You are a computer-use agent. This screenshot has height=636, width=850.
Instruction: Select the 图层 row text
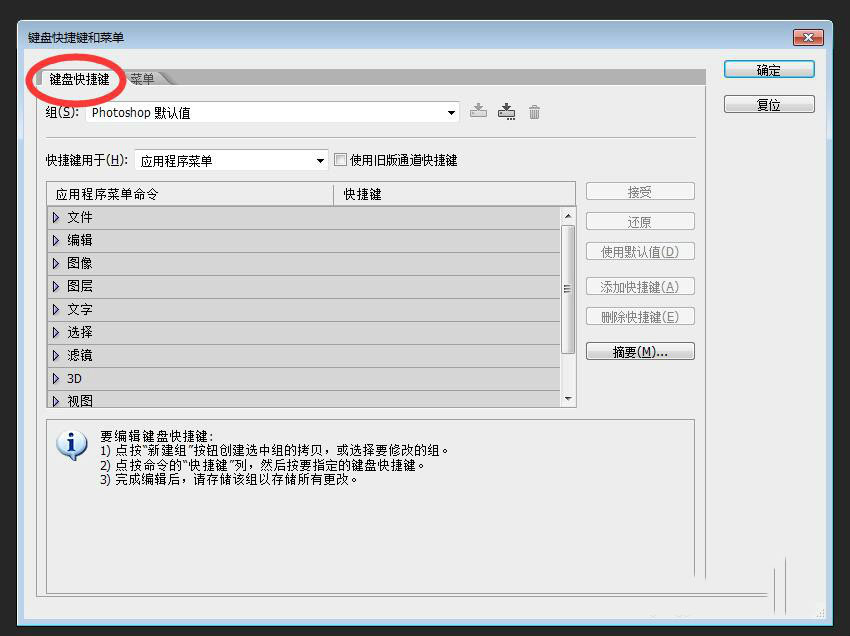80,286
